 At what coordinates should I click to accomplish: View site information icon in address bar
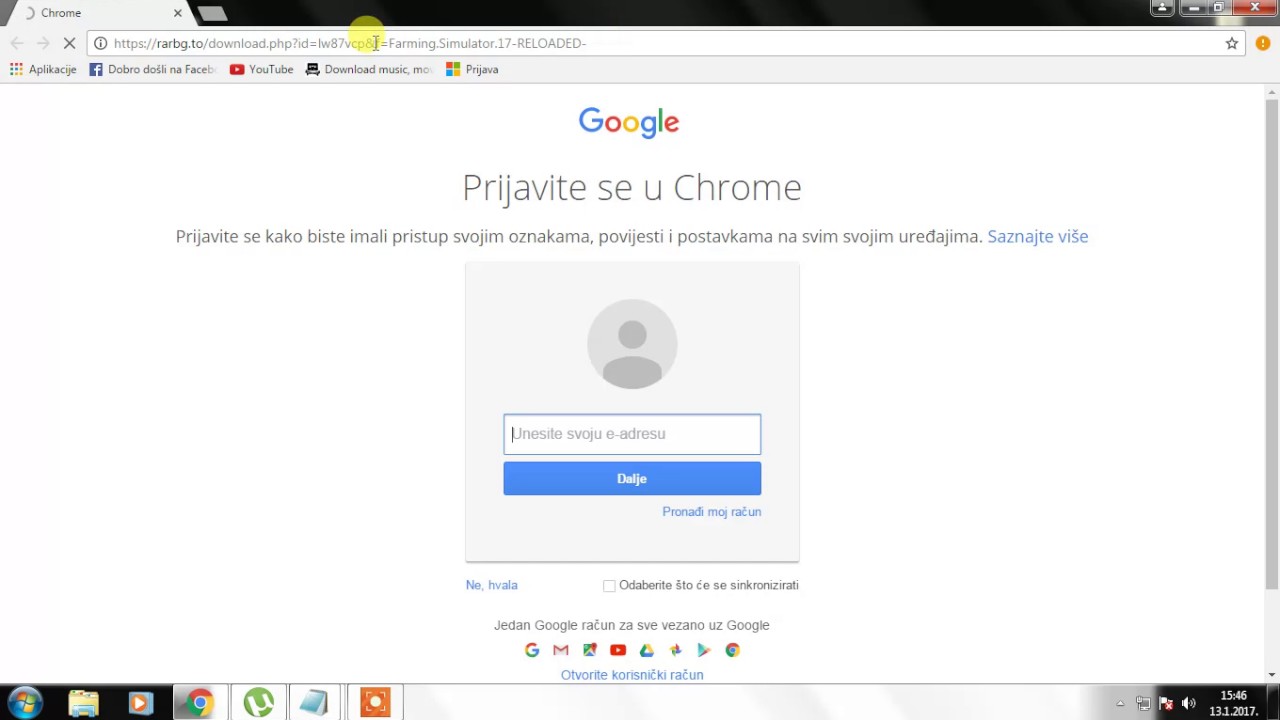coord(100,43)
